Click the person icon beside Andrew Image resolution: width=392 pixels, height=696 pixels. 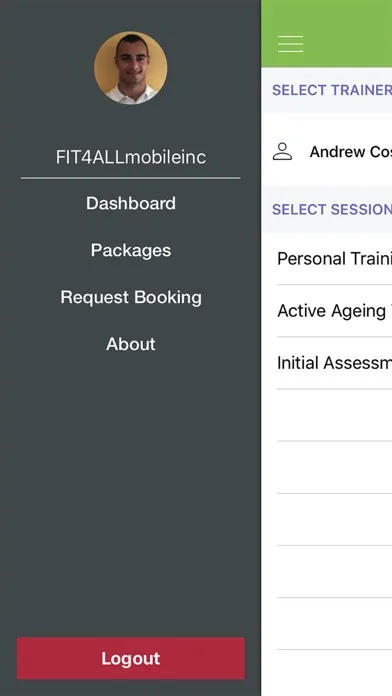point(282,151)
